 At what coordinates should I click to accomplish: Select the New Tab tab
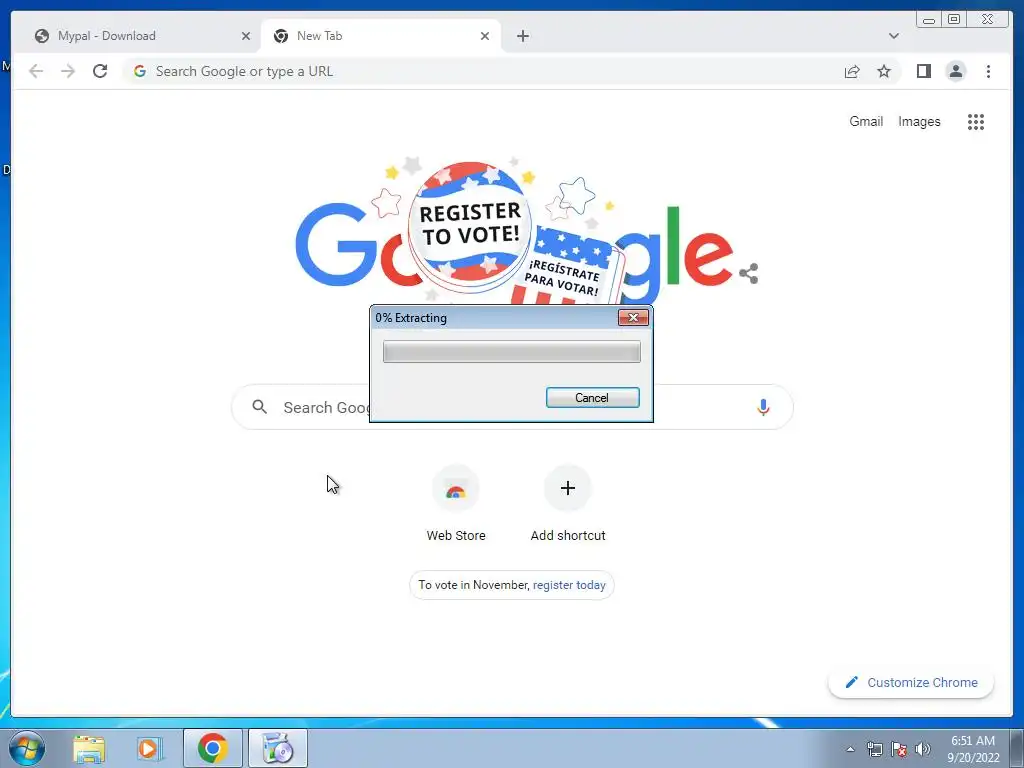coord(381,36)
